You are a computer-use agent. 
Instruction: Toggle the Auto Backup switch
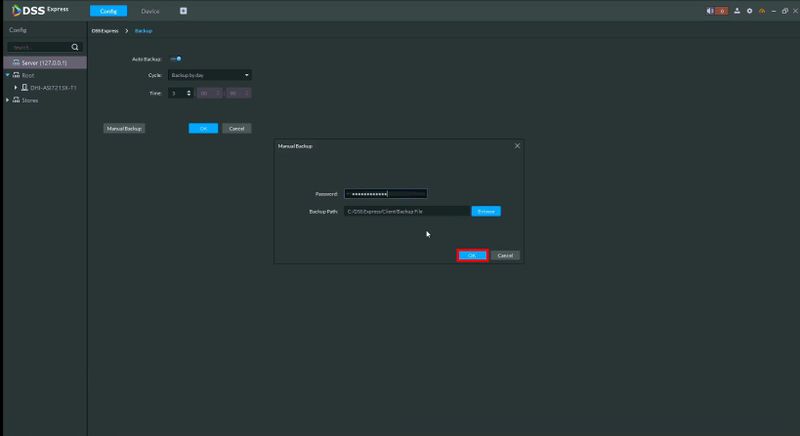point(176,59)
